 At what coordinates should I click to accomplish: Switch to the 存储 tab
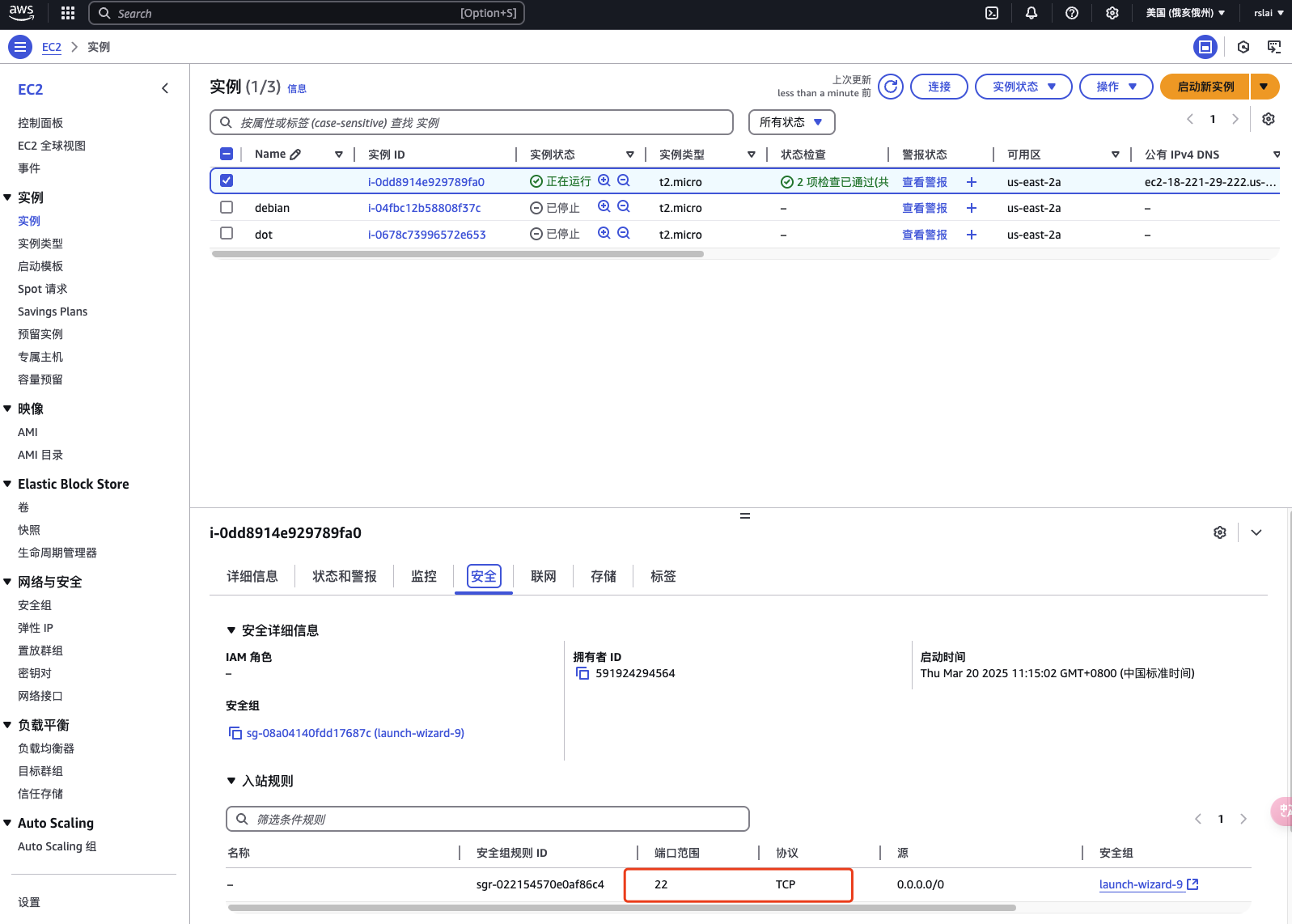604,576
